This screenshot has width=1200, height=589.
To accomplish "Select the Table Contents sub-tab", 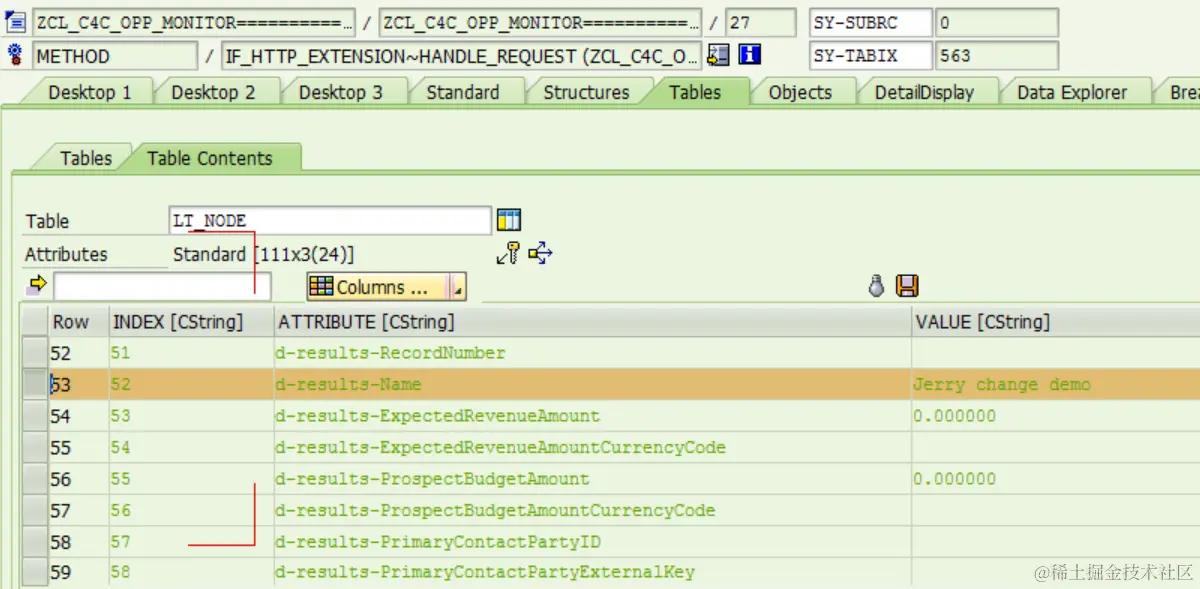I will (209, 158).
